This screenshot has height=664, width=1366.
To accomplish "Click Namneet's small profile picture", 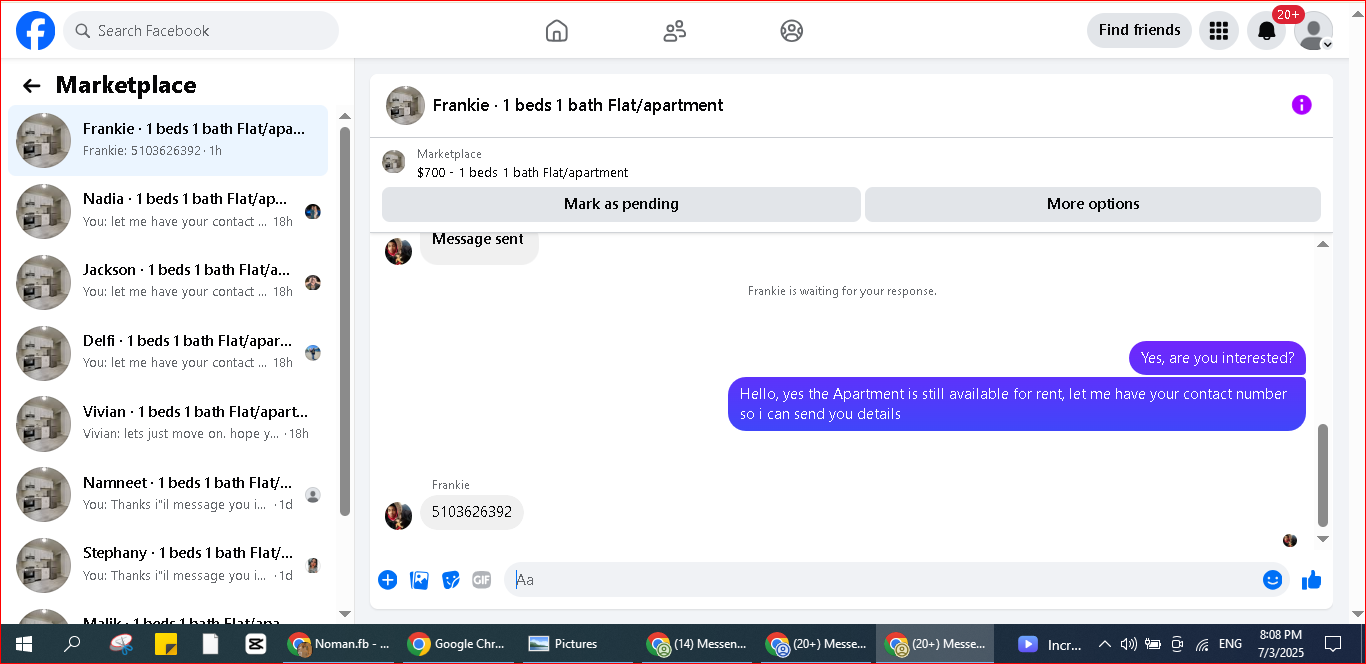I will pyautogui.click(x=313, y=495).
